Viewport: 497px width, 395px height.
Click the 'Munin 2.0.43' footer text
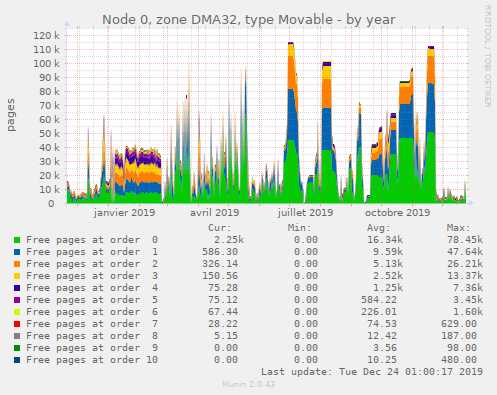[249, 384]
